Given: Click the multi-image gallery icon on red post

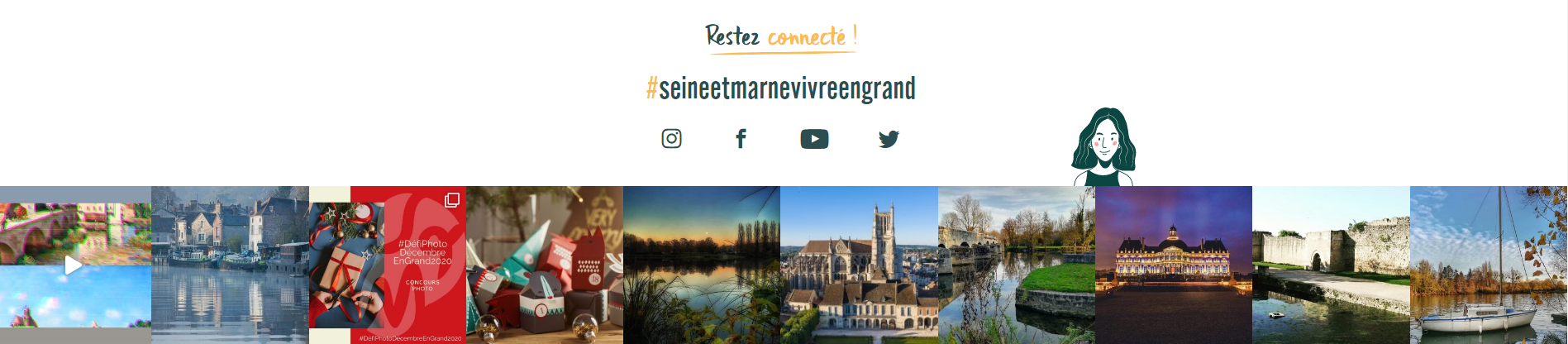Looking at the screenshot, I should click(452, 200).
